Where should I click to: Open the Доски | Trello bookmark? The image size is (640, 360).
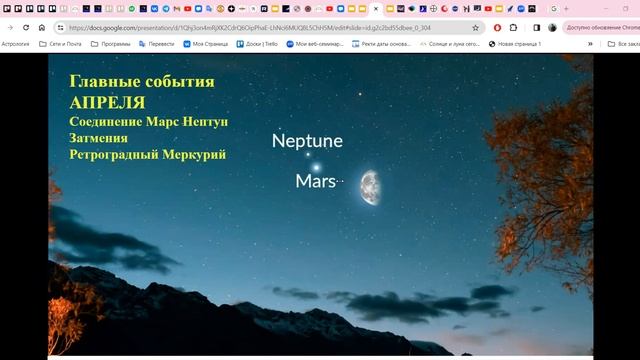(x=257, y=44)
